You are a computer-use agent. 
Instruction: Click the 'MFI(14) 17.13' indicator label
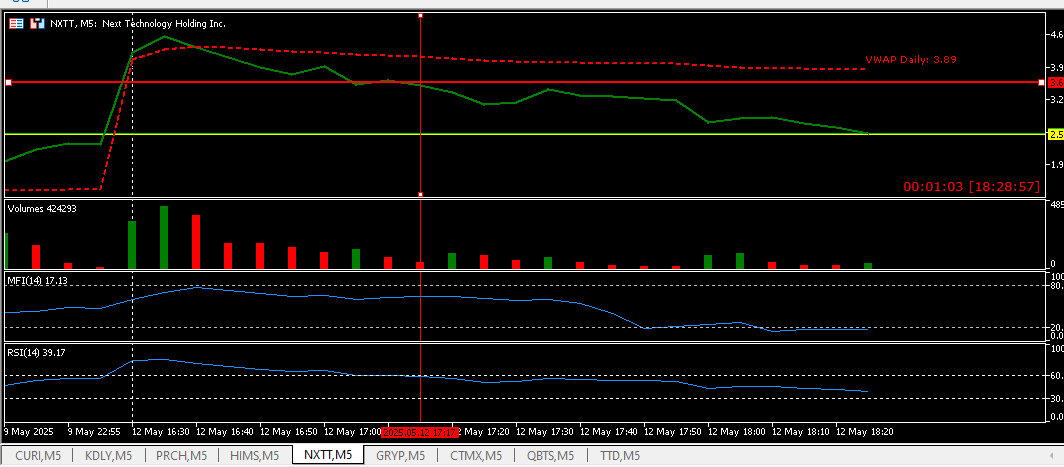pos(37,280)
